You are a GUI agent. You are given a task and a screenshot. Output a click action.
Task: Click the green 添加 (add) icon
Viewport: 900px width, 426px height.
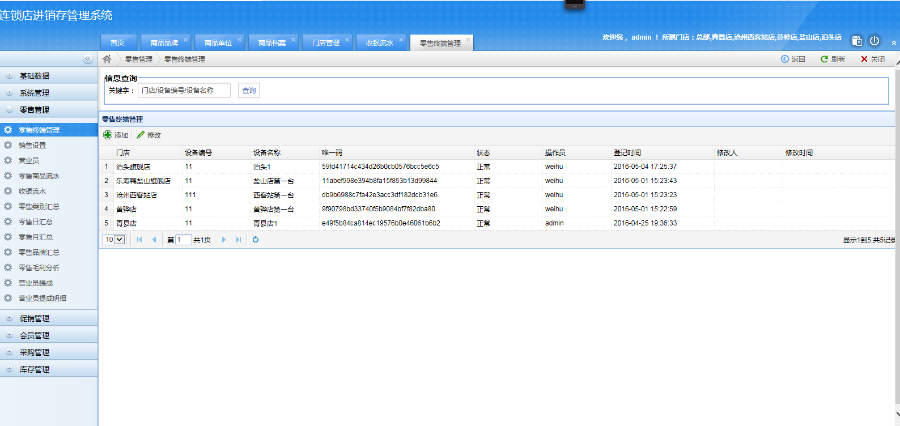click(107, 134)
